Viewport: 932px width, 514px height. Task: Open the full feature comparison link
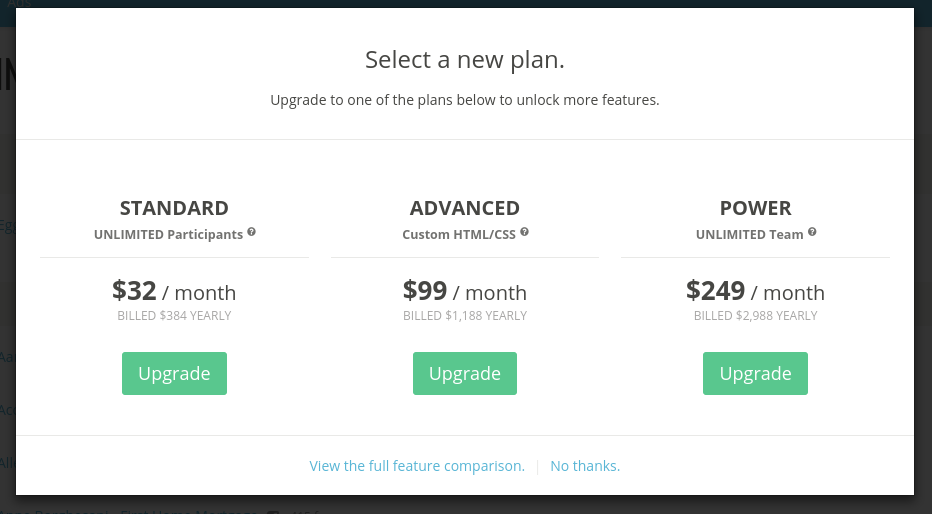pyautogui.click(x=417, y=466)
